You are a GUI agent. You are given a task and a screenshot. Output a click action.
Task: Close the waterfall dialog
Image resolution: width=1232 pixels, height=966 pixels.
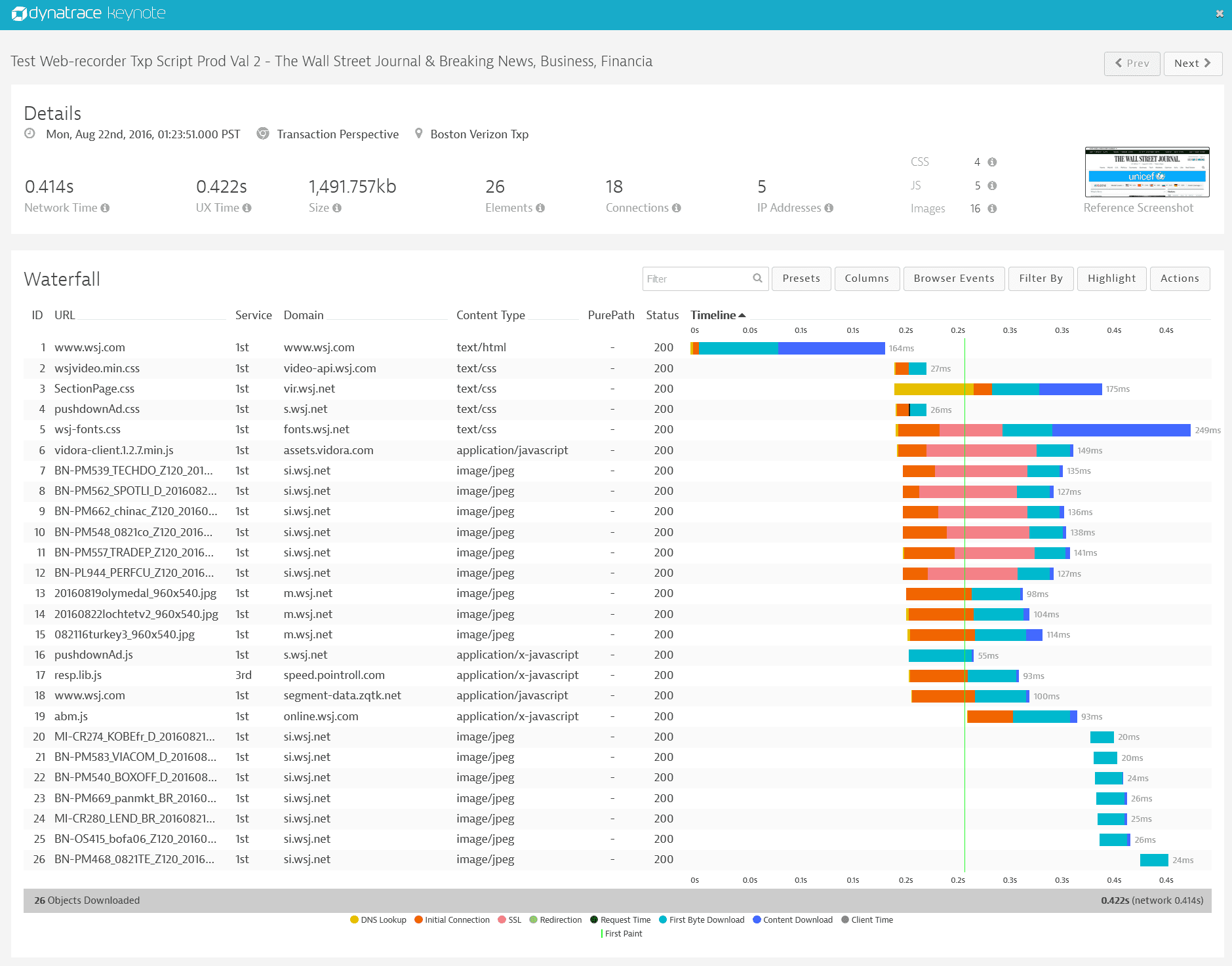point(1220,13)
